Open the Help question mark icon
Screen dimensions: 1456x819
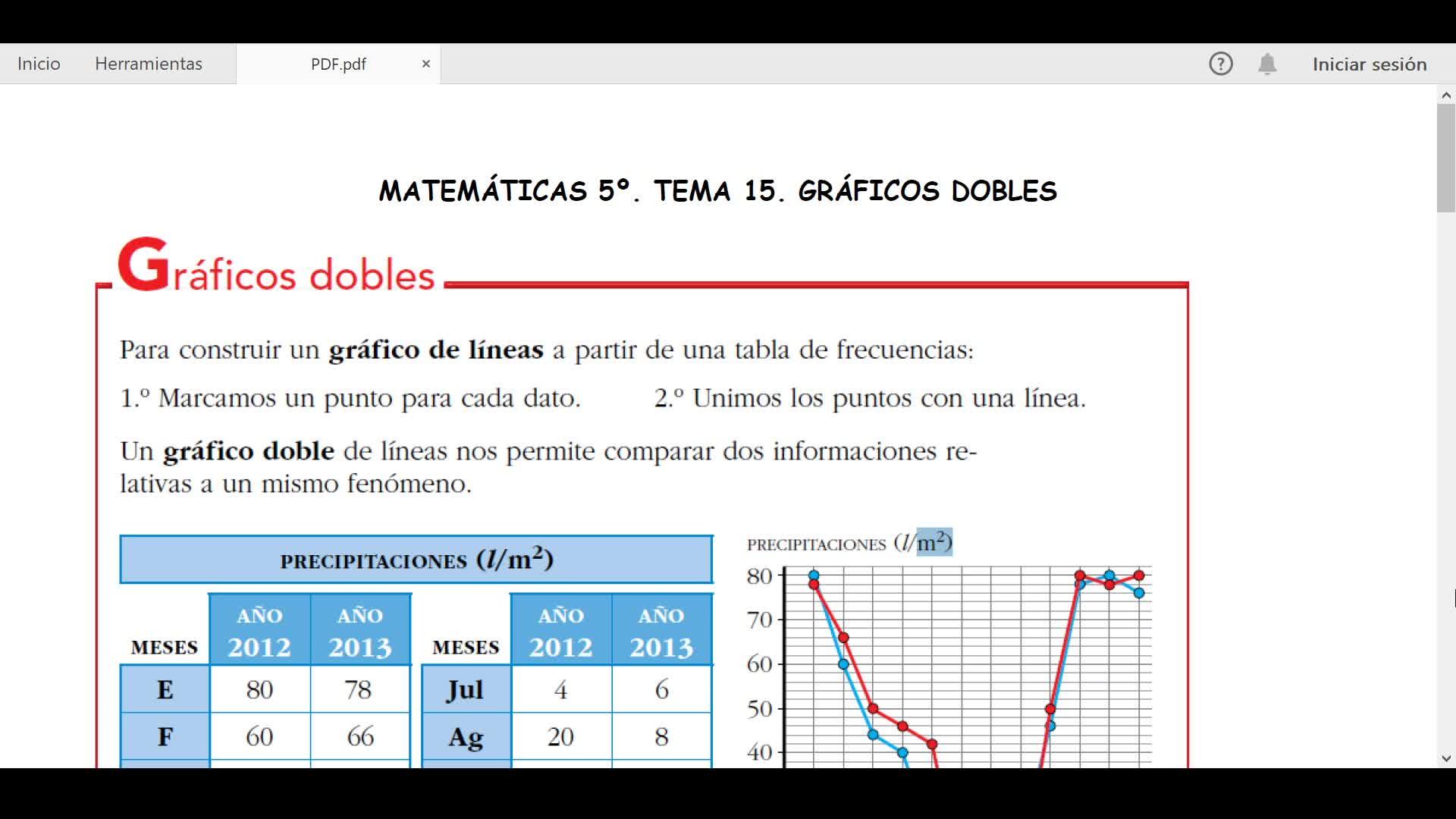[x=1220, y=64]
